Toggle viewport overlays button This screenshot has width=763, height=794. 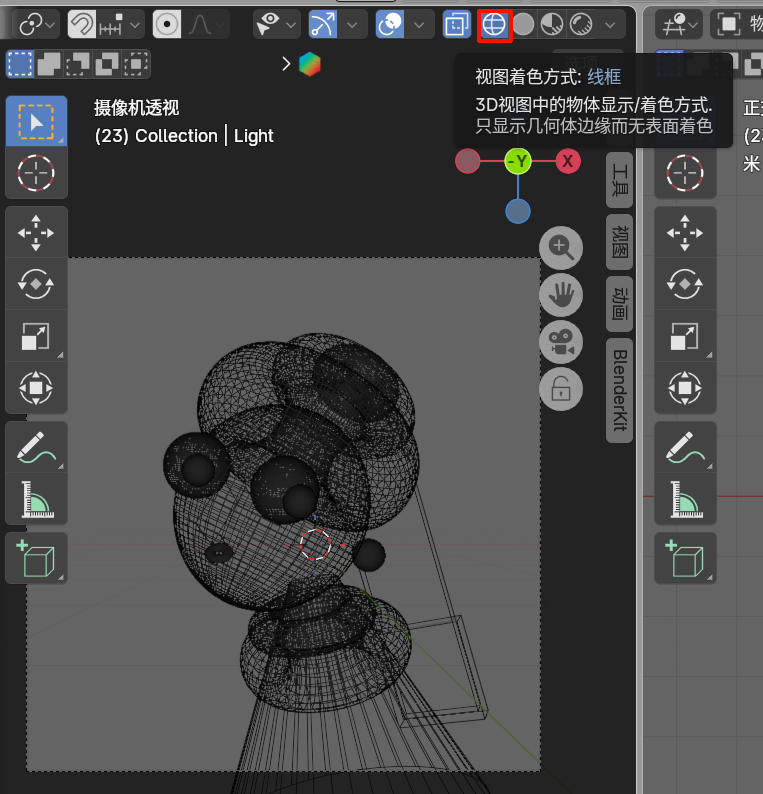point(390,25)
